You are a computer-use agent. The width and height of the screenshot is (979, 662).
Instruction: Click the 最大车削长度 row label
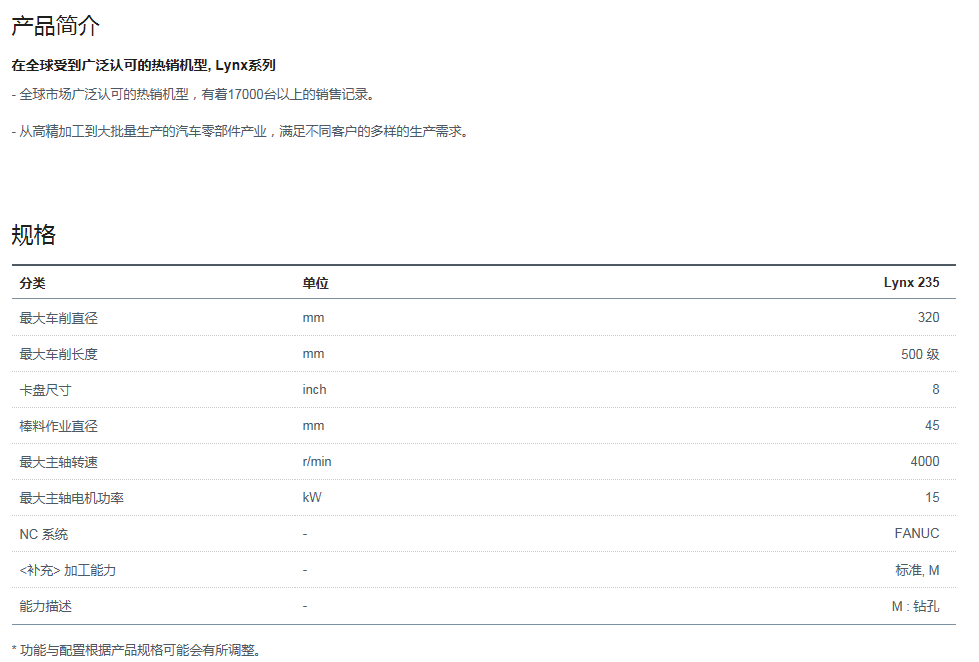click(59, 354)
